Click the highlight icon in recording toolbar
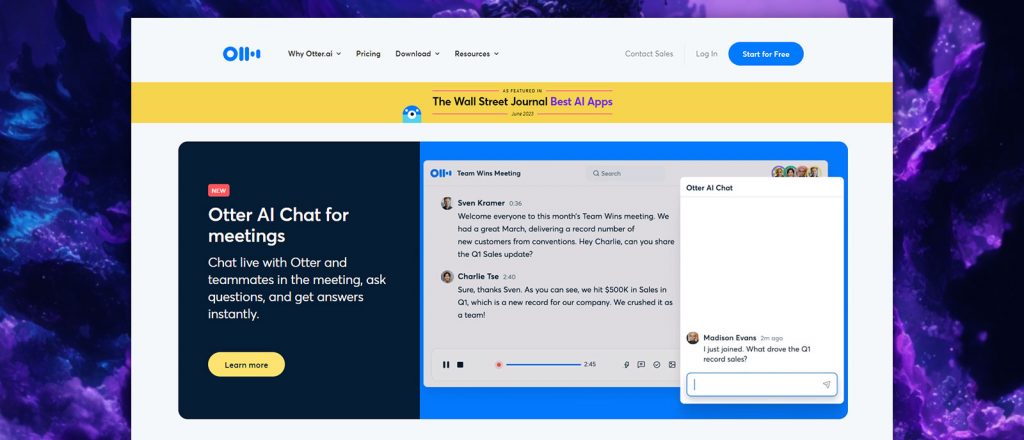 pos(626,365)
